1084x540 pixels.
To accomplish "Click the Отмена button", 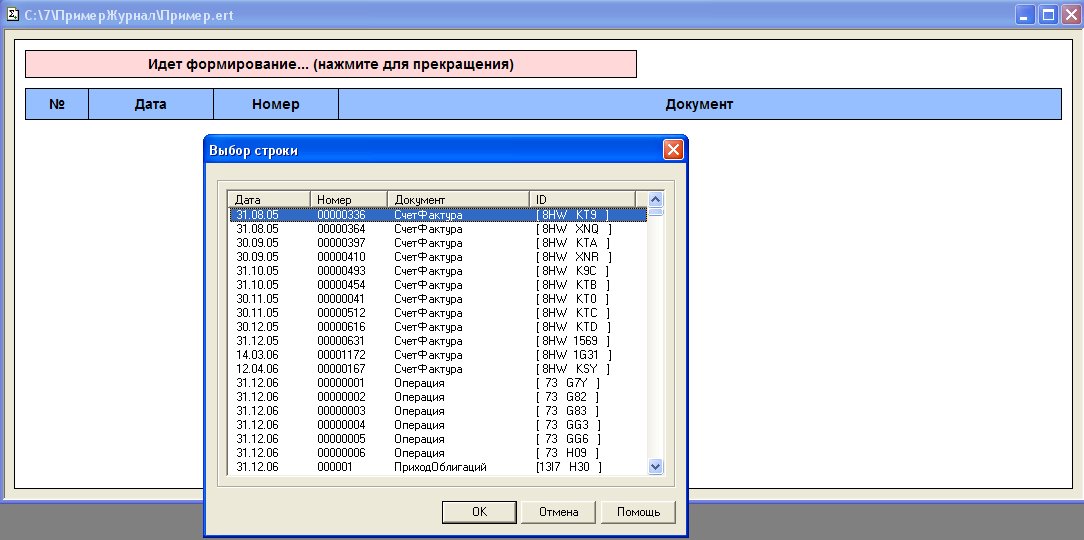I will click(x=558, y=512).
